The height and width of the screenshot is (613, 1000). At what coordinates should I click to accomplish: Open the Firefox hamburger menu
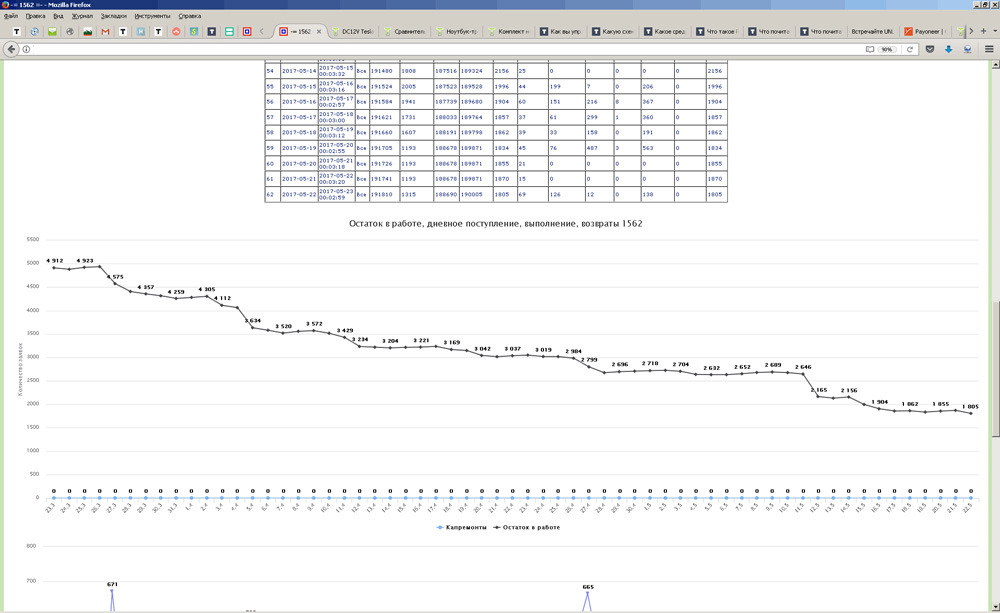pos(988,49)
